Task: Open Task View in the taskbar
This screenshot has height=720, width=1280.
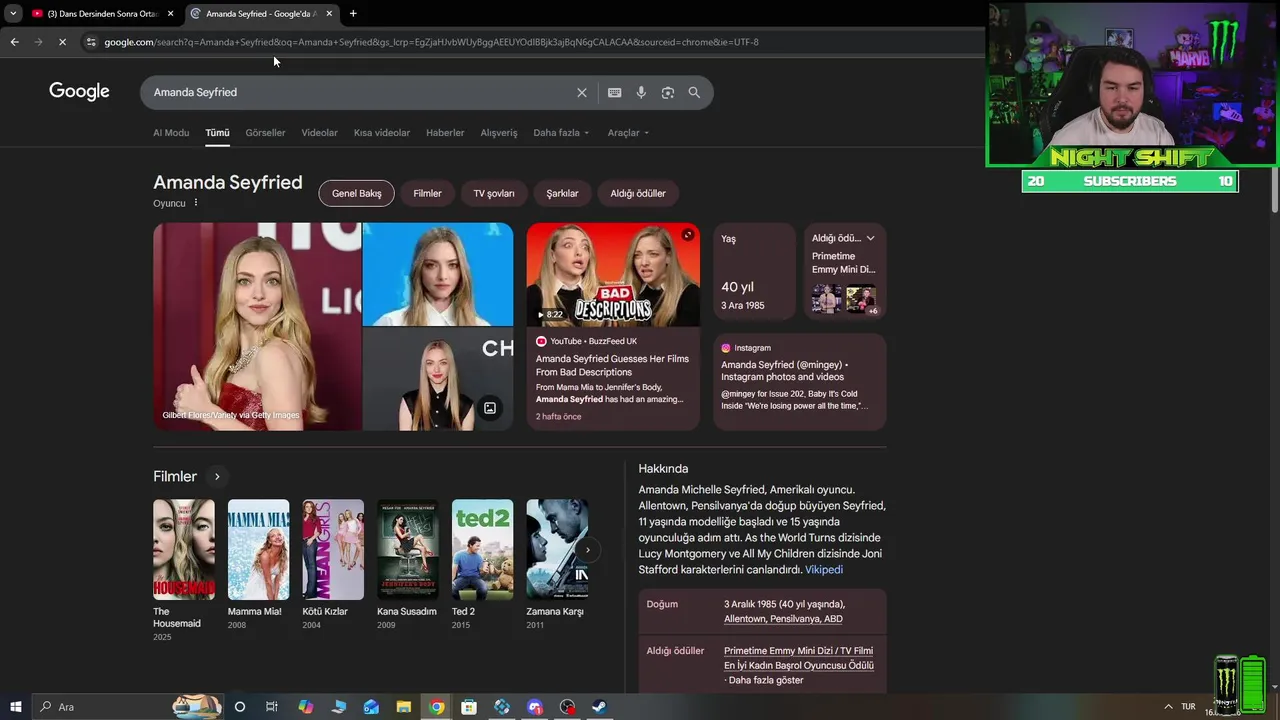Action: coord(272,707)
